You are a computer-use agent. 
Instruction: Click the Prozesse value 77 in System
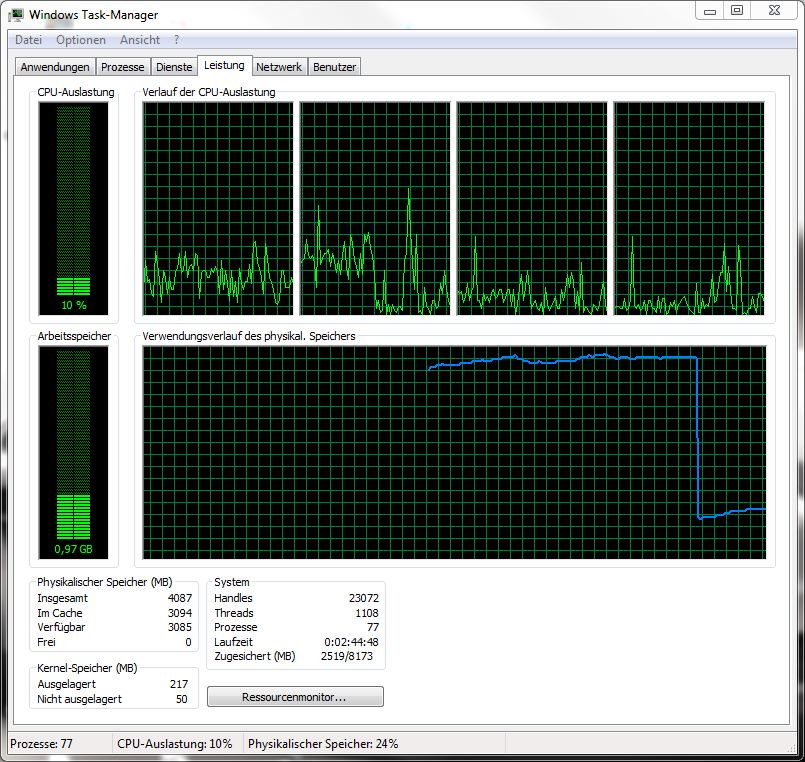coord(373,627)
